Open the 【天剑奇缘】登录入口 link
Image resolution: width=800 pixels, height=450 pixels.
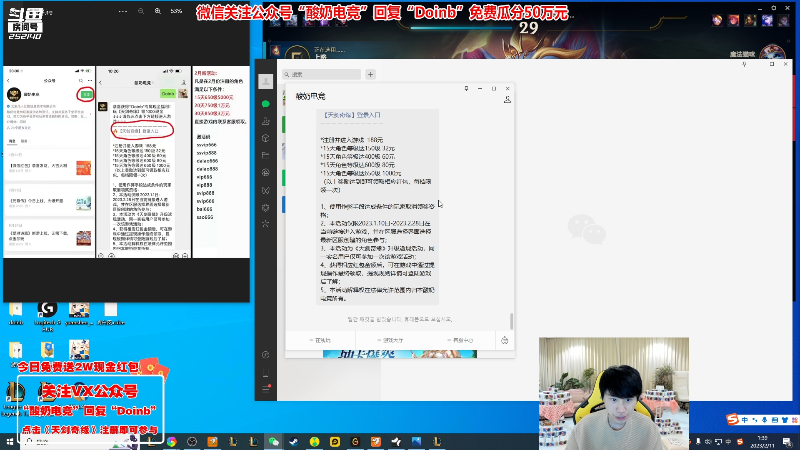tap(352, 115)
